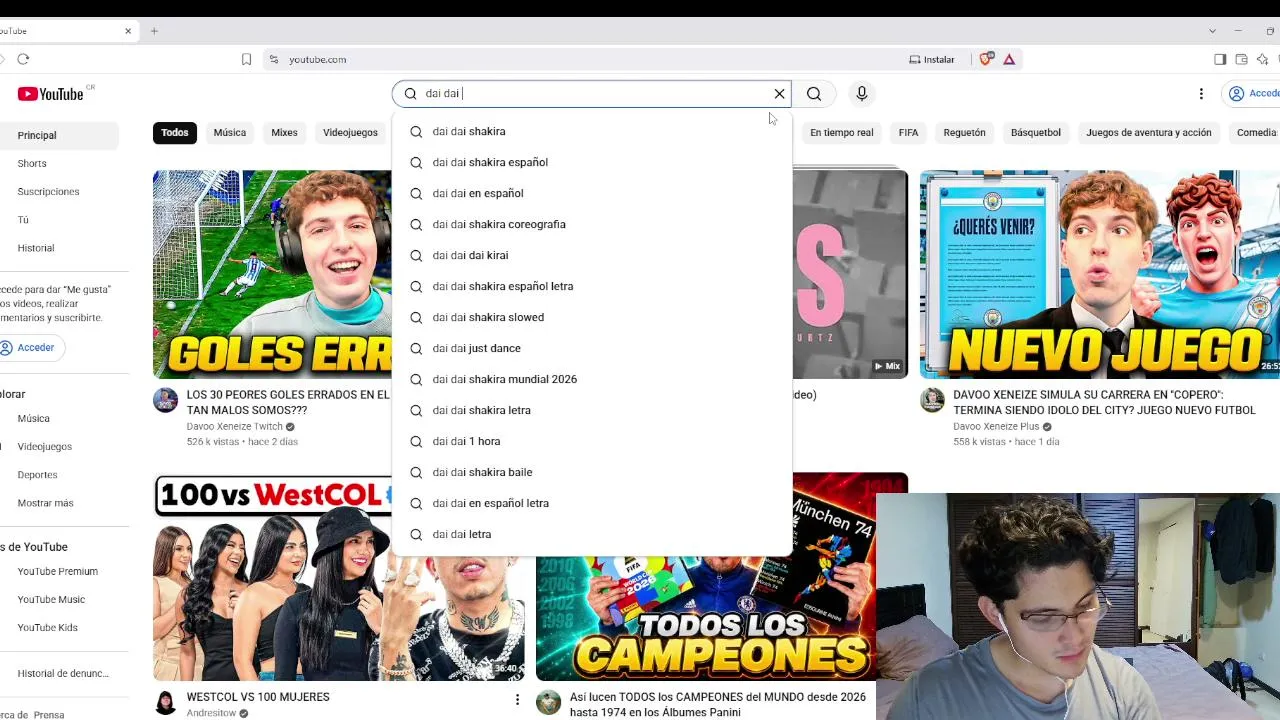Open Shorts in the sidebar

click(x=59, y=163)
